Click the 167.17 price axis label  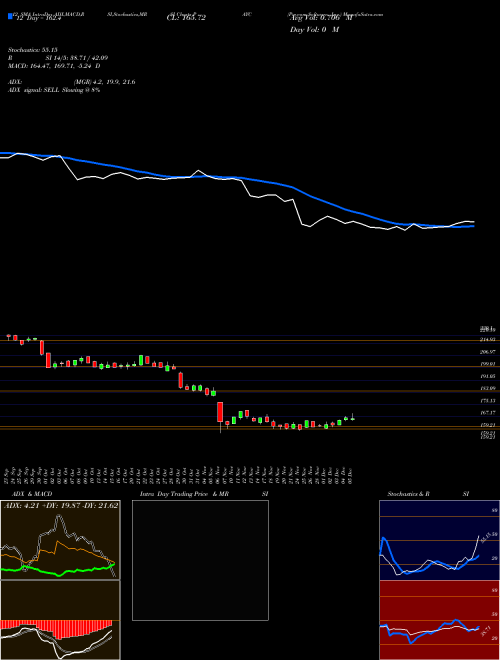489,412
